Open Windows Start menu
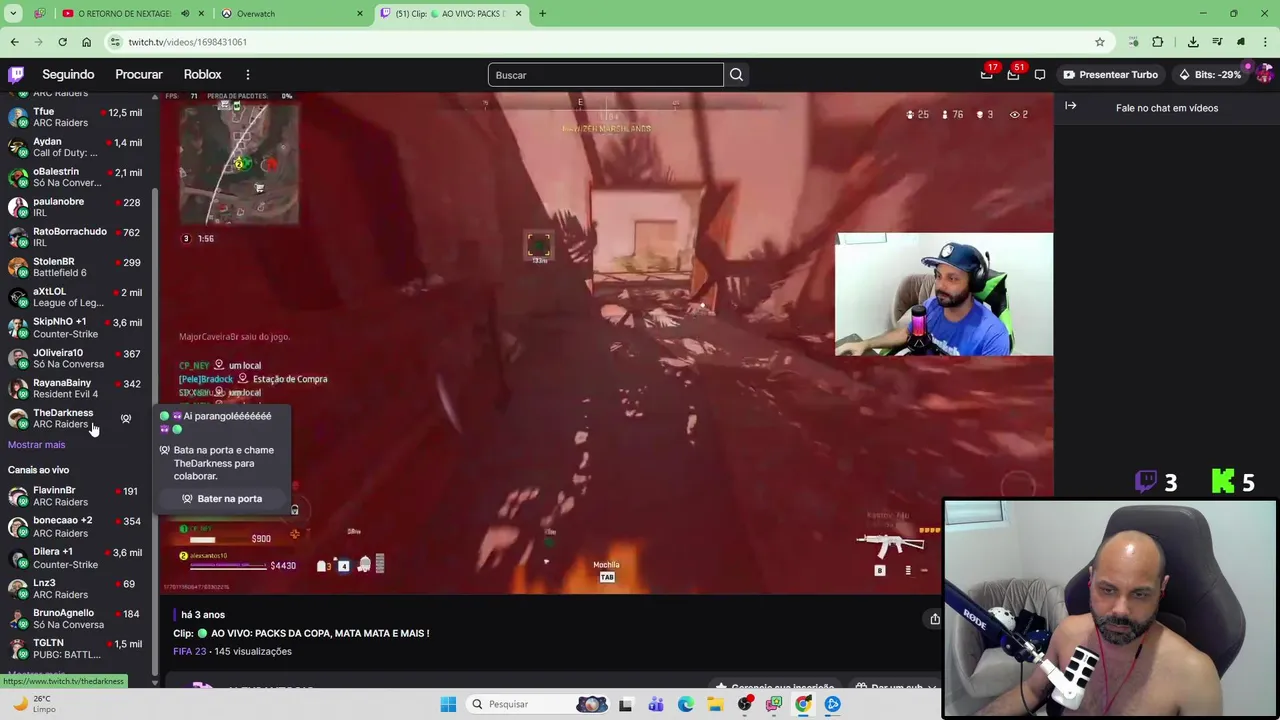This screenshot has height=720, width=1280. 448,704
